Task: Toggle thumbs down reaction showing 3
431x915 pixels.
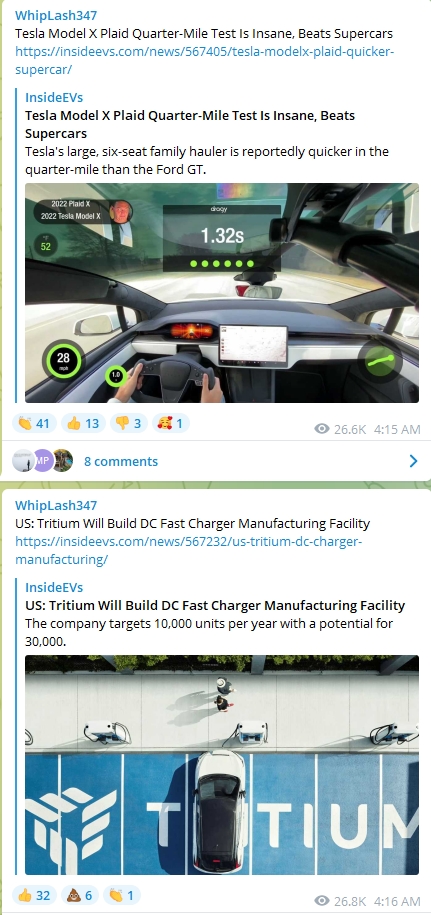Action: (128, 423)
